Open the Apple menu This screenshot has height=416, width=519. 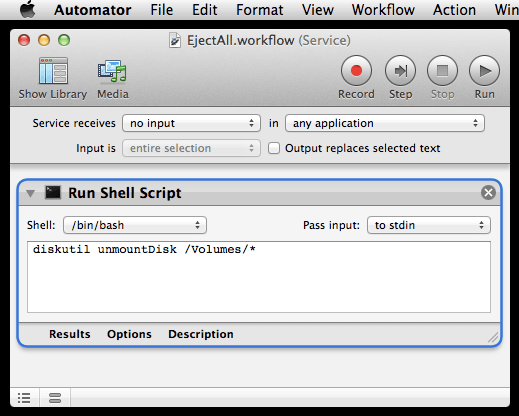[x=28, y=9]
